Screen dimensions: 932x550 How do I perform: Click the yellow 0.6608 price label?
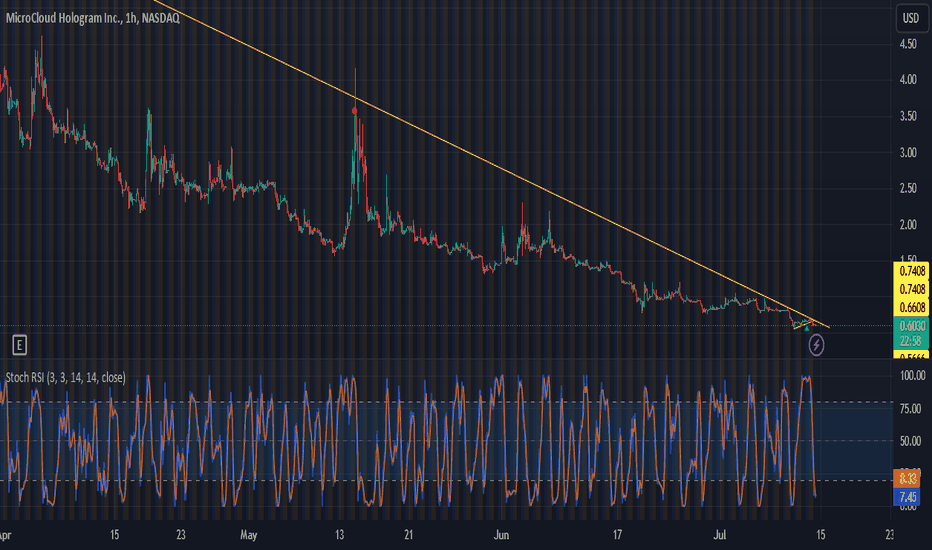tap(911, 307)
